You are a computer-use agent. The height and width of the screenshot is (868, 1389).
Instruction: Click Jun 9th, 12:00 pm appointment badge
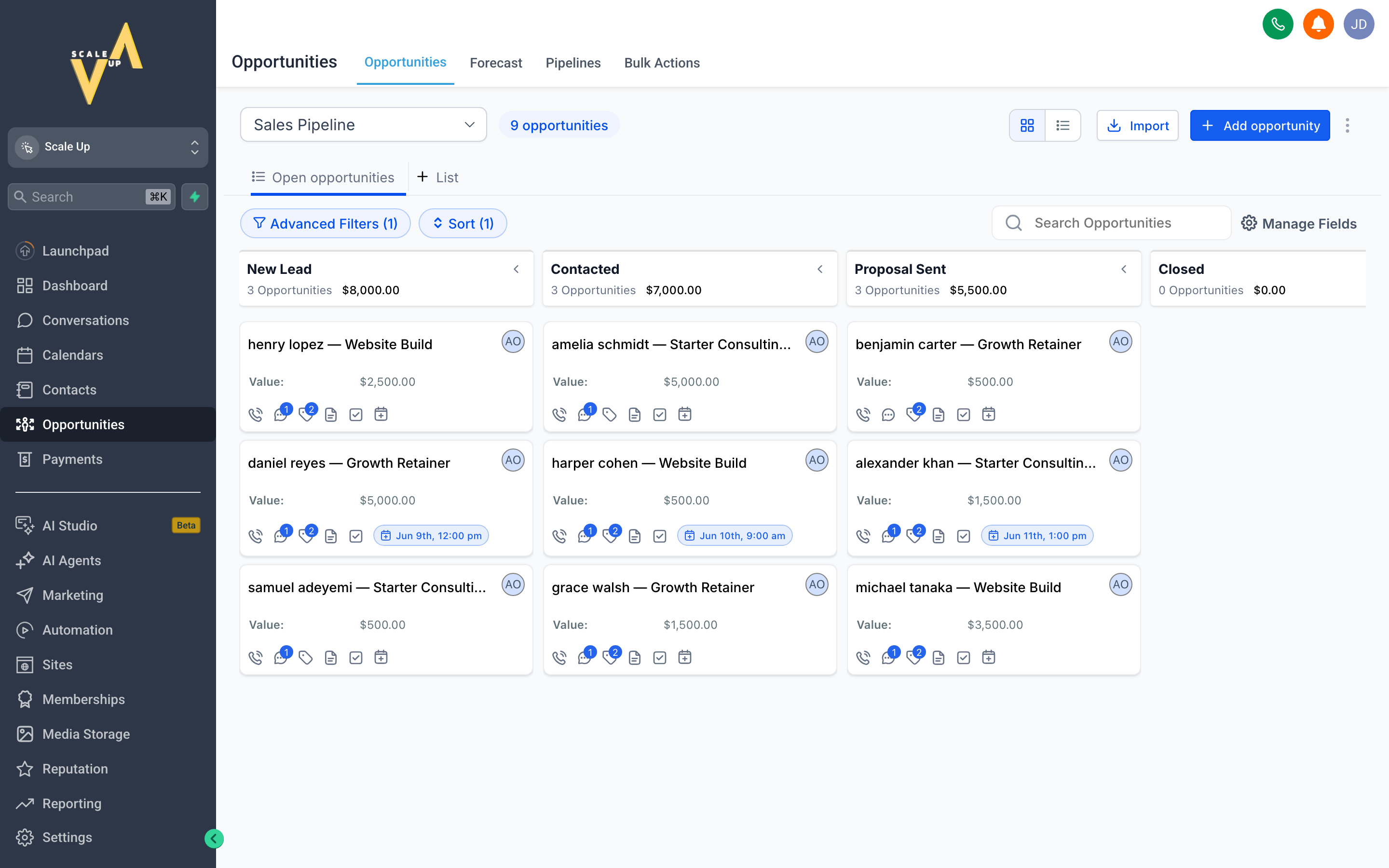click(x=431, y=536)
